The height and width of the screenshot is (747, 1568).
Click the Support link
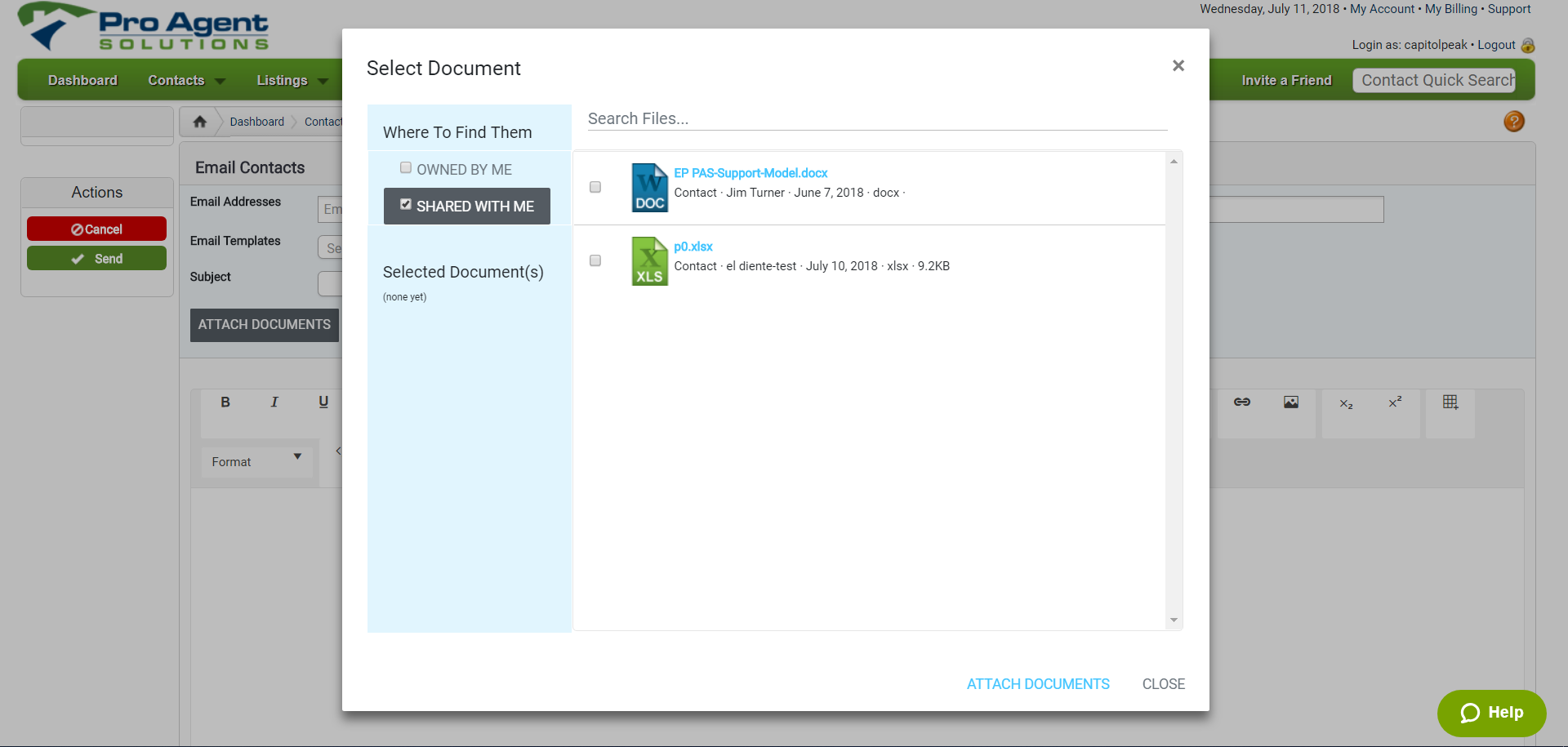[1509, 9]
